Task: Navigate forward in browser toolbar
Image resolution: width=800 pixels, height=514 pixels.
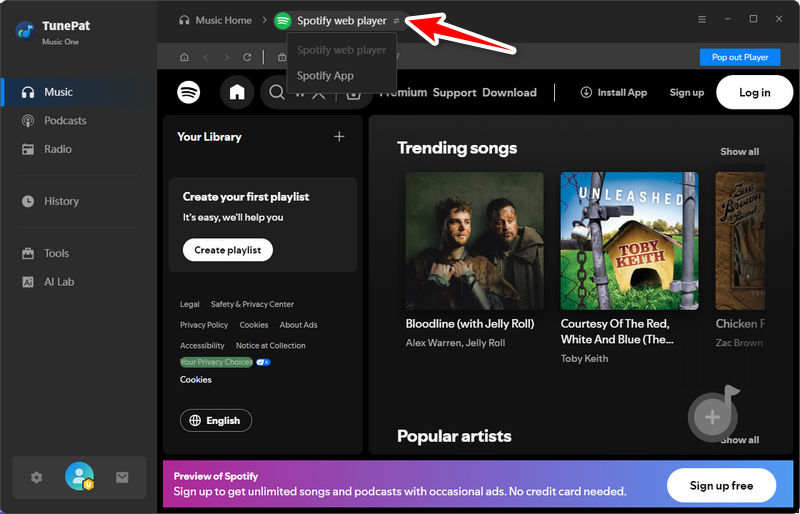Action: point(227,57)
